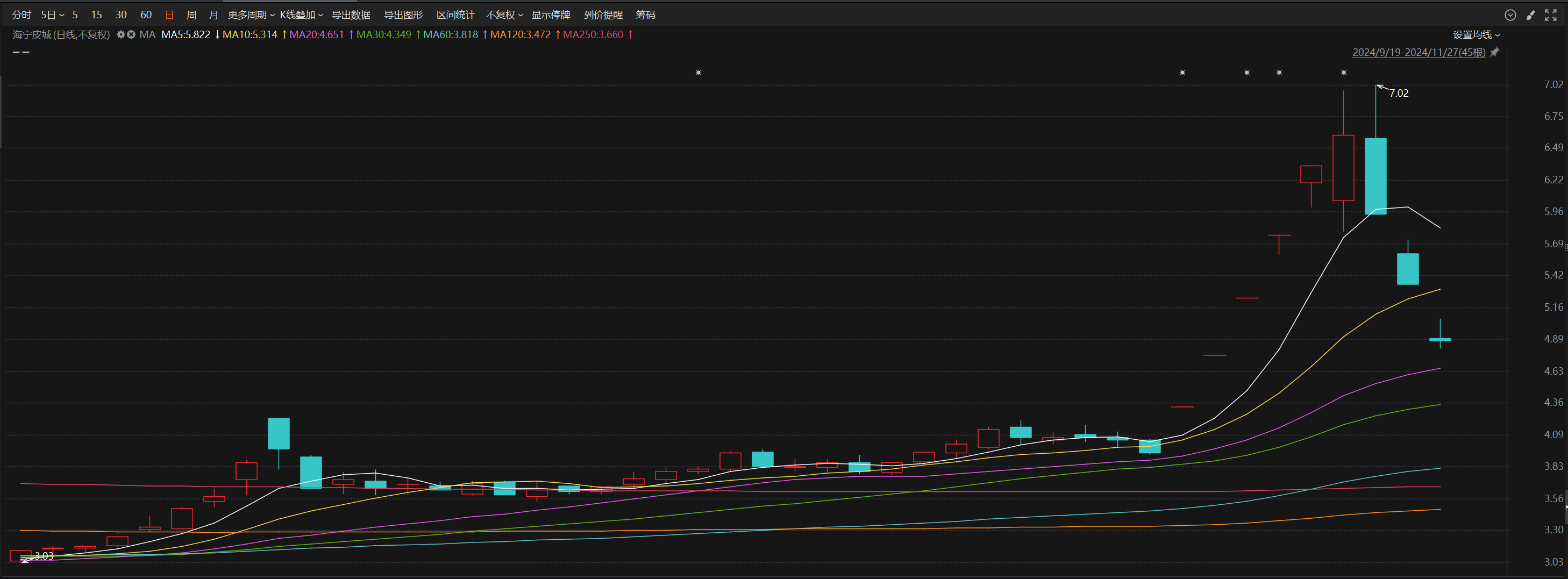
Task: Select the 15 minute period
Action: [x=96, y=15]
